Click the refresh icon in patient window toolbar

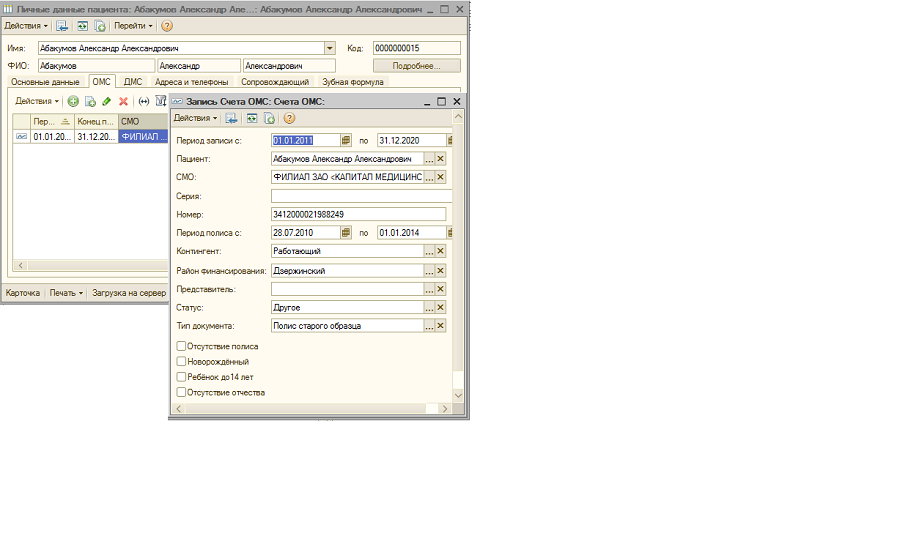pyautogui.click(x=83, y=26)
